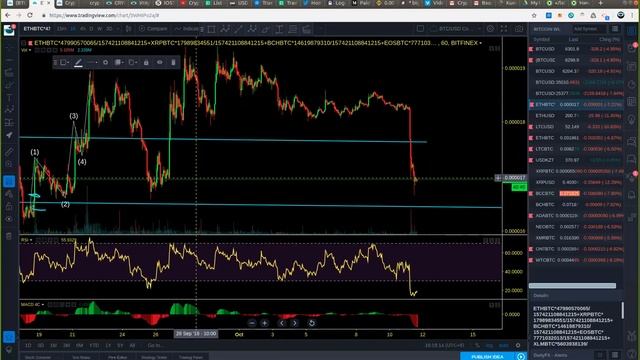Set chart range to 1D
The height and width of the screenshot is (360, 640).
click(x=28, y=346)
